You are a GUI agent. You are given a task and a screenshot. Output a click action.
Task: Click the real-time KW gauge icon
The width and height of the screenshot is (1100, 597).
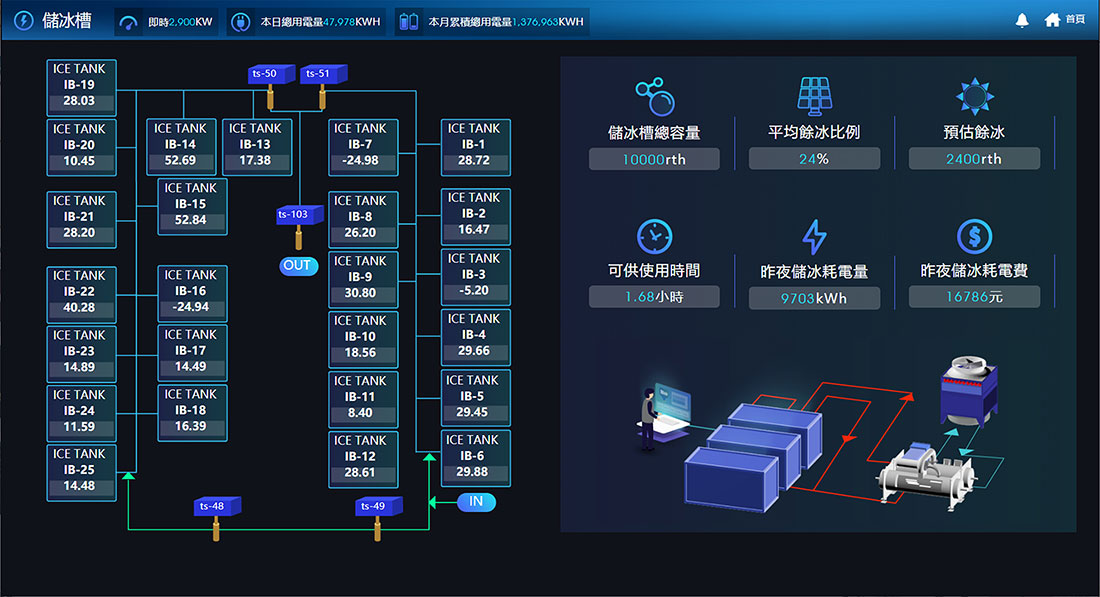(129, 21)
